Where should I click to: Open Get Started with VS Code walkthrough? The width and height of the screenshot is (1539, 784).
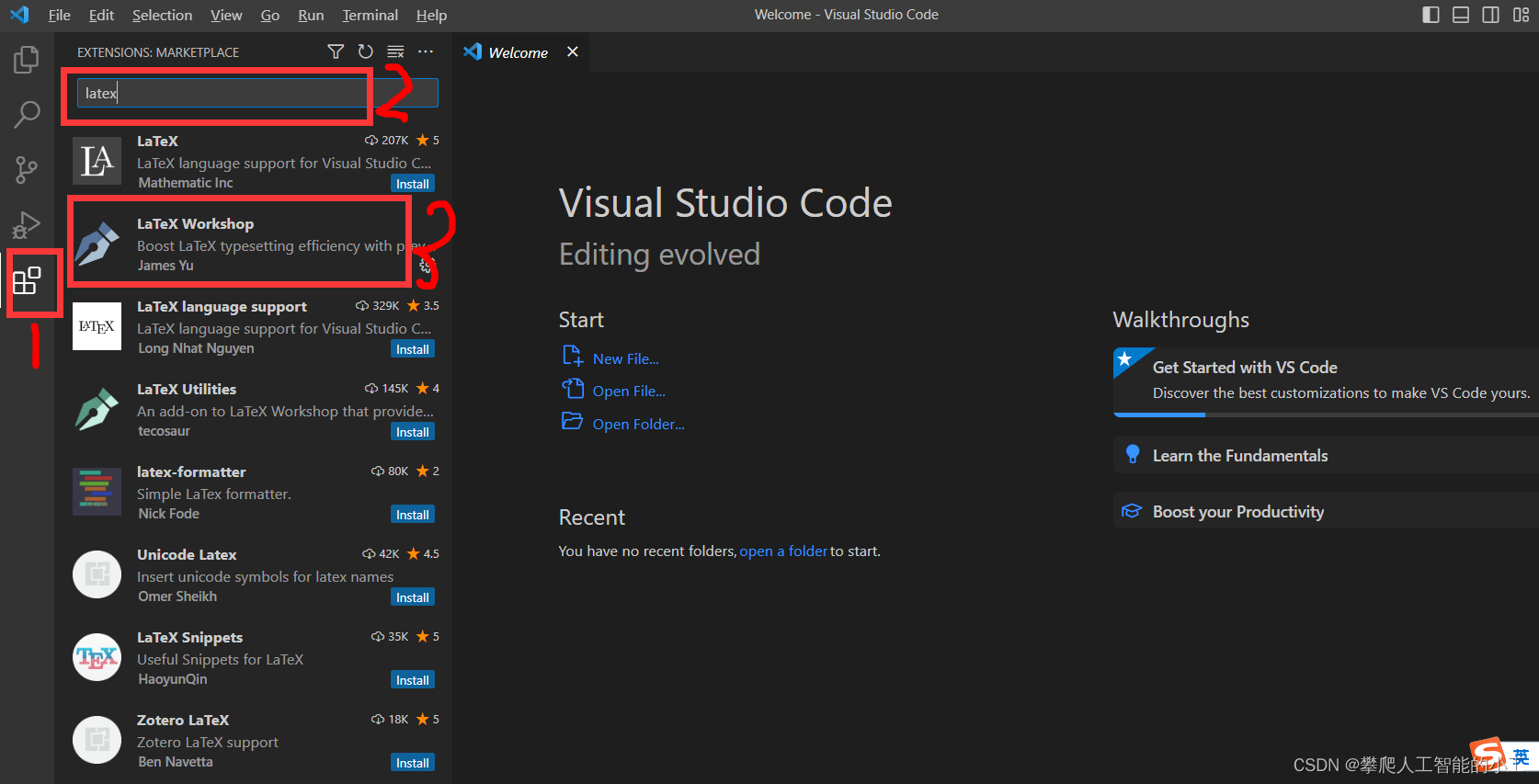click(x=1326, y=381)
